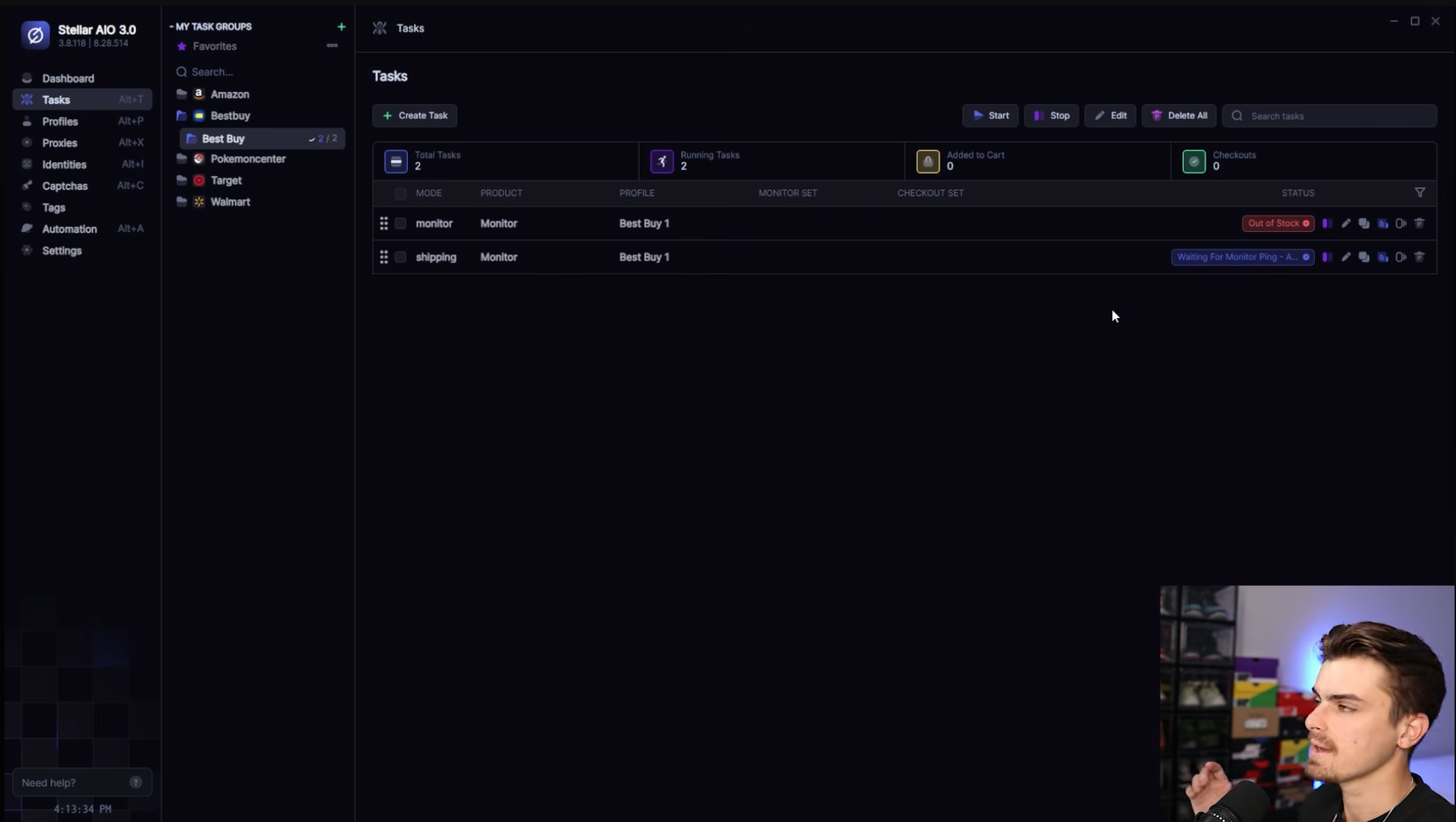Start all tasks with Start button
This screenshot has width=1456, height=822.
(990, 115)
